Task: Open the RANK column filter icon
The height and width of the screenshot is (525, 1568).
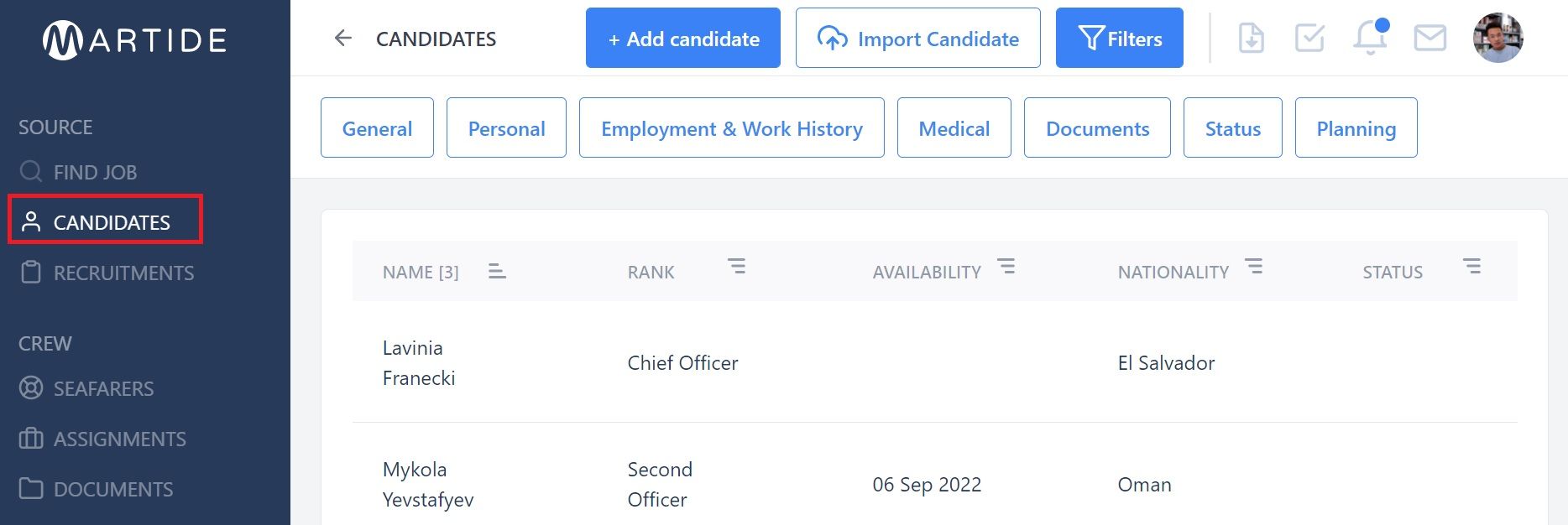Action: (736, 267)
